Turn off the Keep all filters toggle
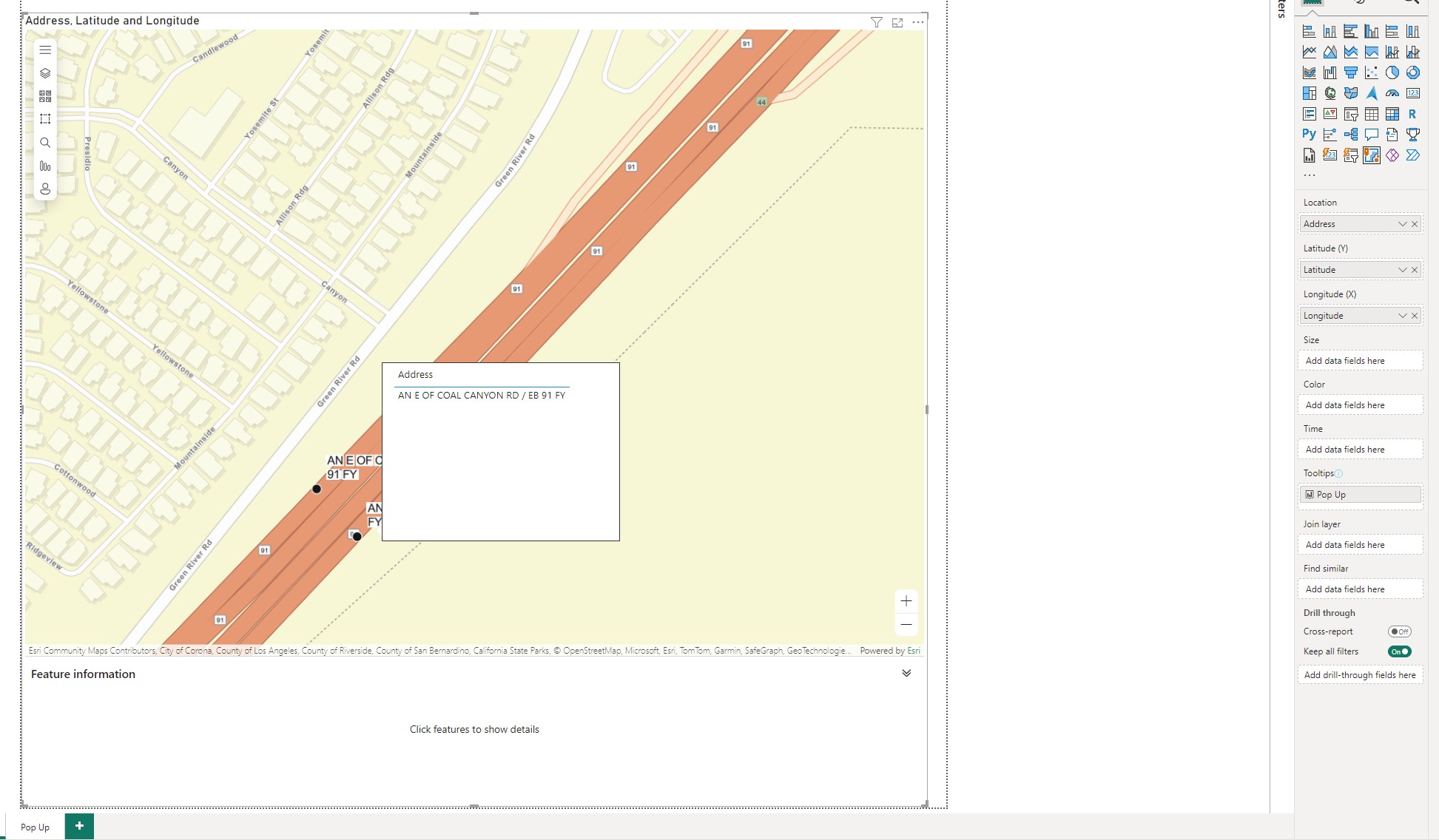 [1399, 651]
